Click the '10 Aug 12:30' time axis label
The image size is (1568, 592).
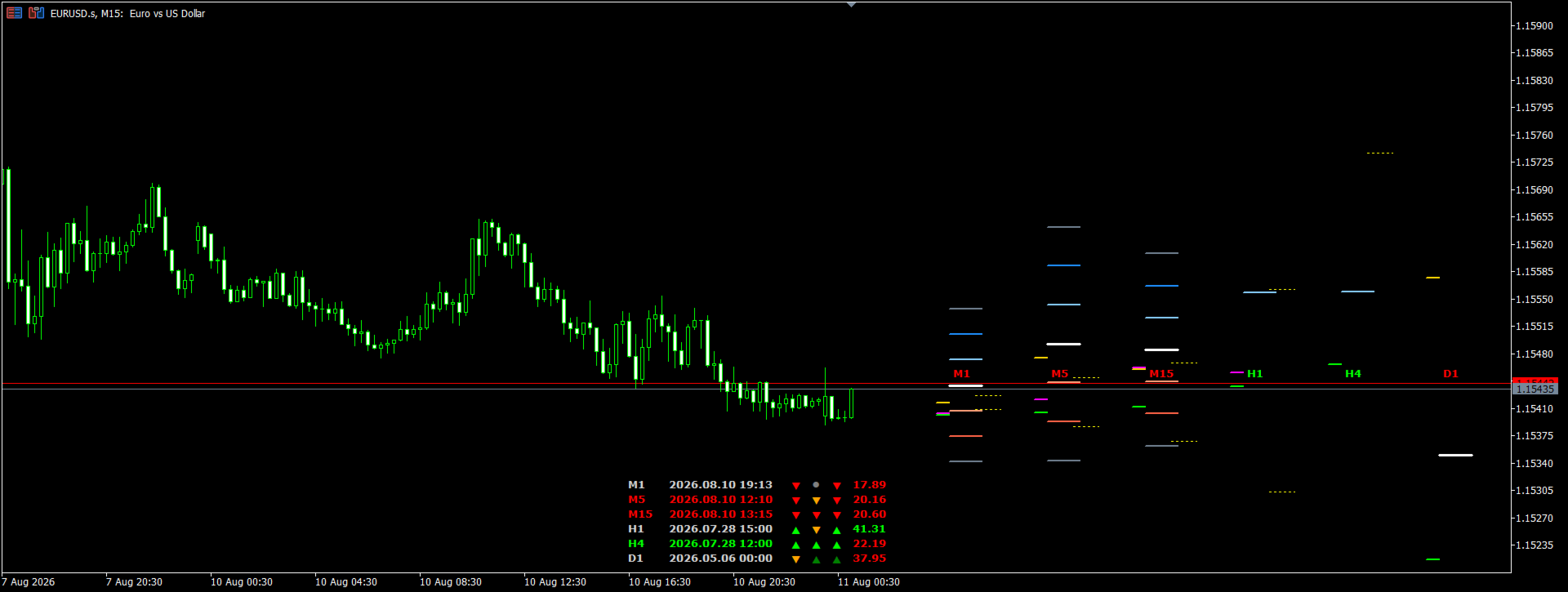(x=555, y=582)
